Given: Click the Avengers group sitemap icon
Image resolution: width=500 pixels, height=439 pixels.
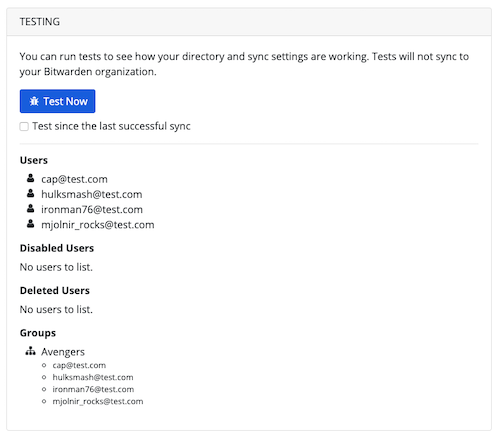Looking at the screenshot, I should (x=30, y=351).
